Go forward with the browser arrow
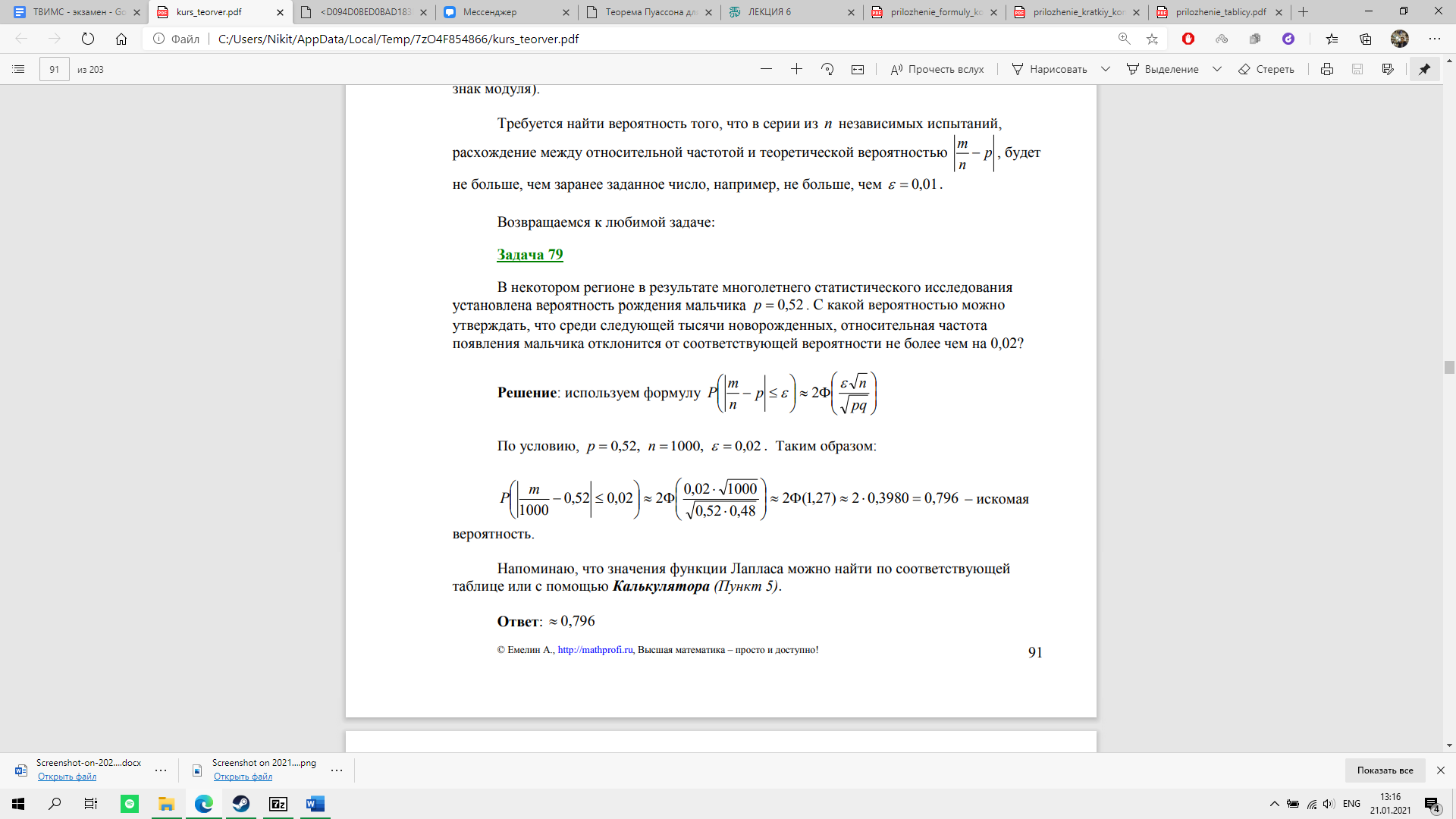Screen dimensions: 1456x819 point(55,39)
